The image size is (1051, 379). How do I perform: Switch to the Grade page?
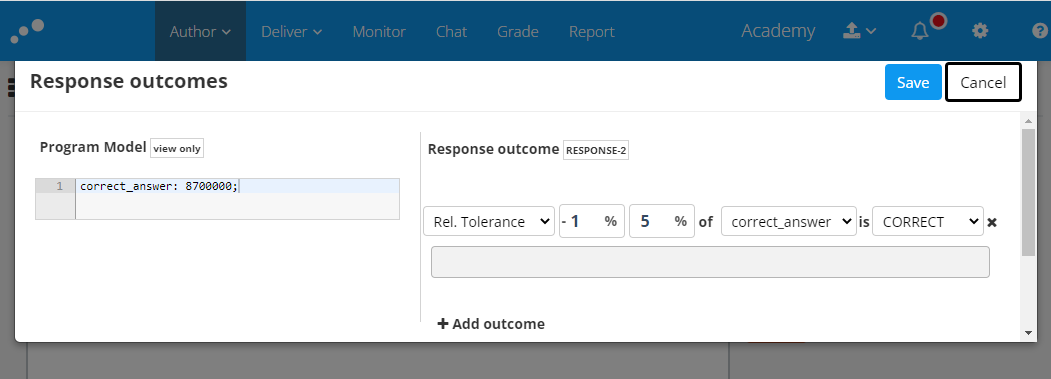[x=517, y=31]
